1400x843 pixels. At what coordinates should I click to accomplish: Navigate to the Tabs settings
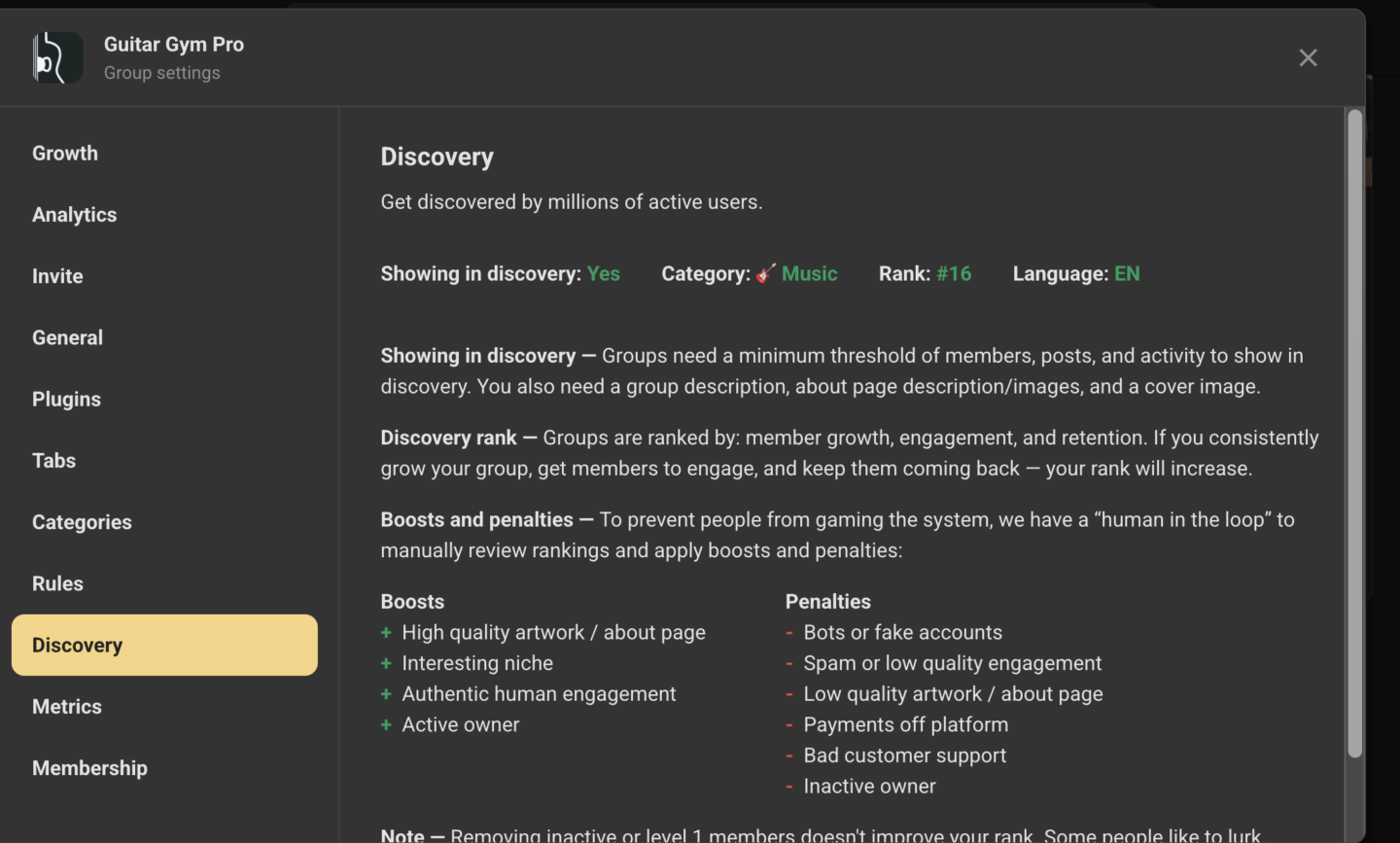(53, 461)
